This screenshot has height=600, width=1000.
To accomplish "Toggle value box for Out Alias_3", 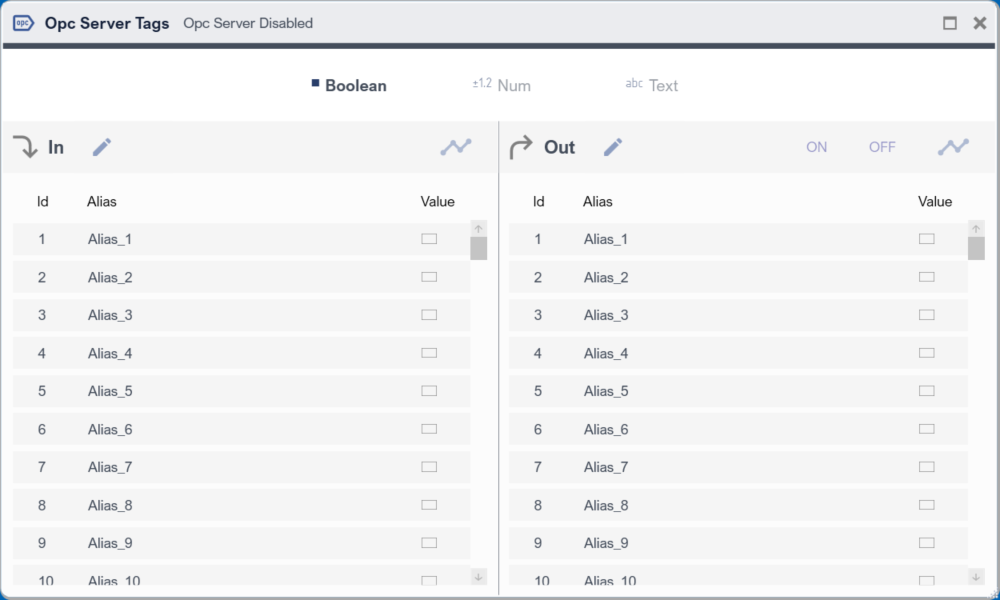I will point(926,315).
